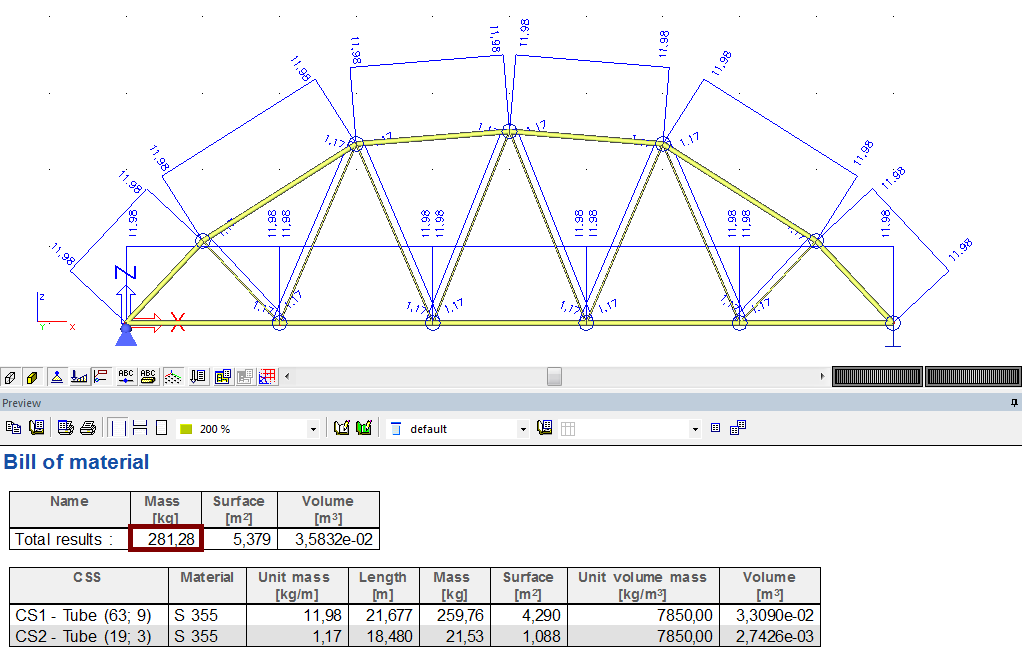Expand the empty table selection dropdown

point(695,429)
